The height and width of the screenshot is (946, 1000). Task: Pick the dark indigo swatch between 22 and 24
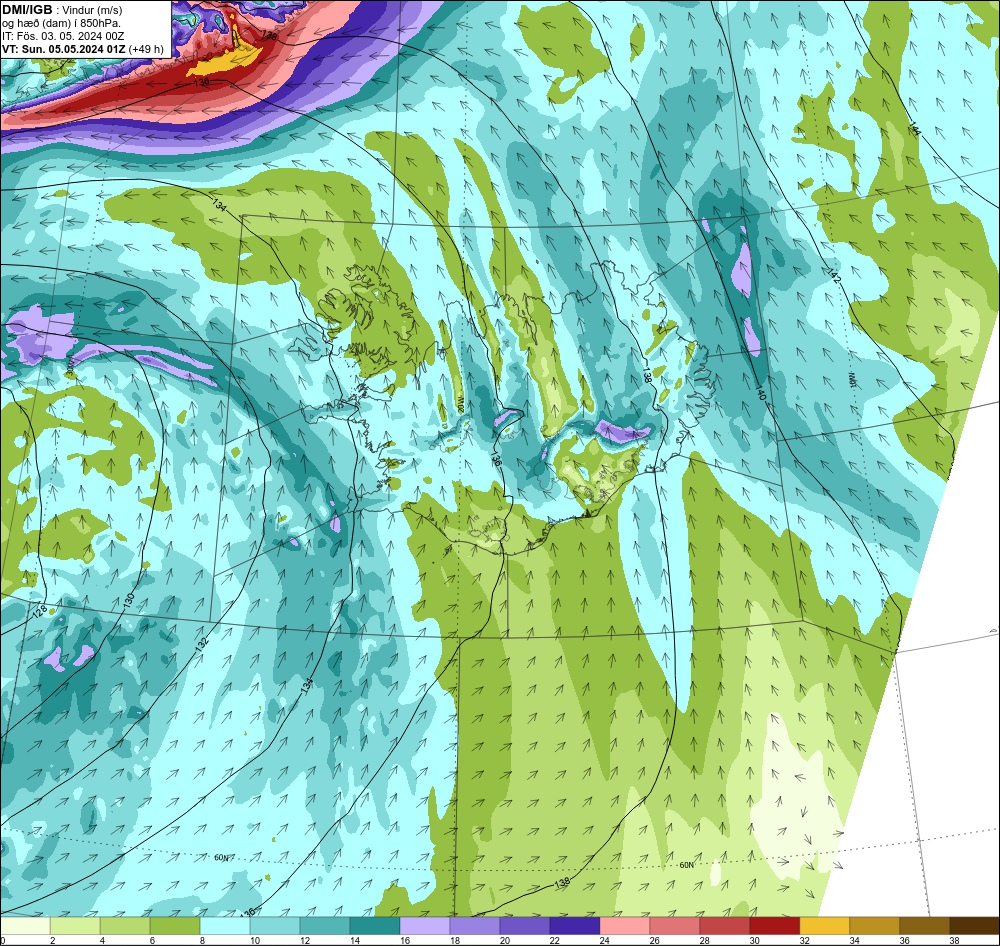575,926
